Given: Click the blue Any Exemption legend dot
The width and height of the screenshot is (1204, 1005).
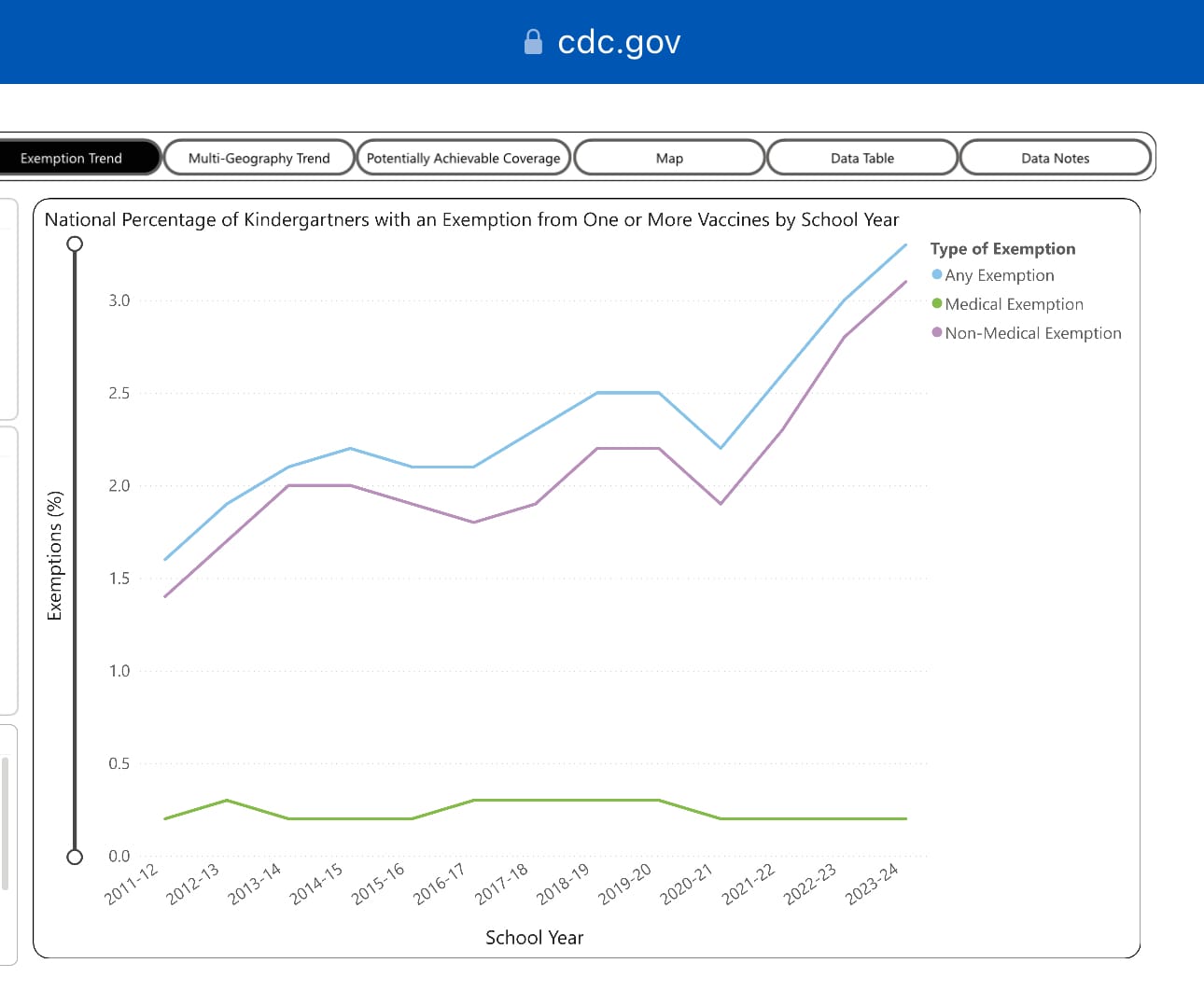Looking at the screenshot, I should 937,274.
